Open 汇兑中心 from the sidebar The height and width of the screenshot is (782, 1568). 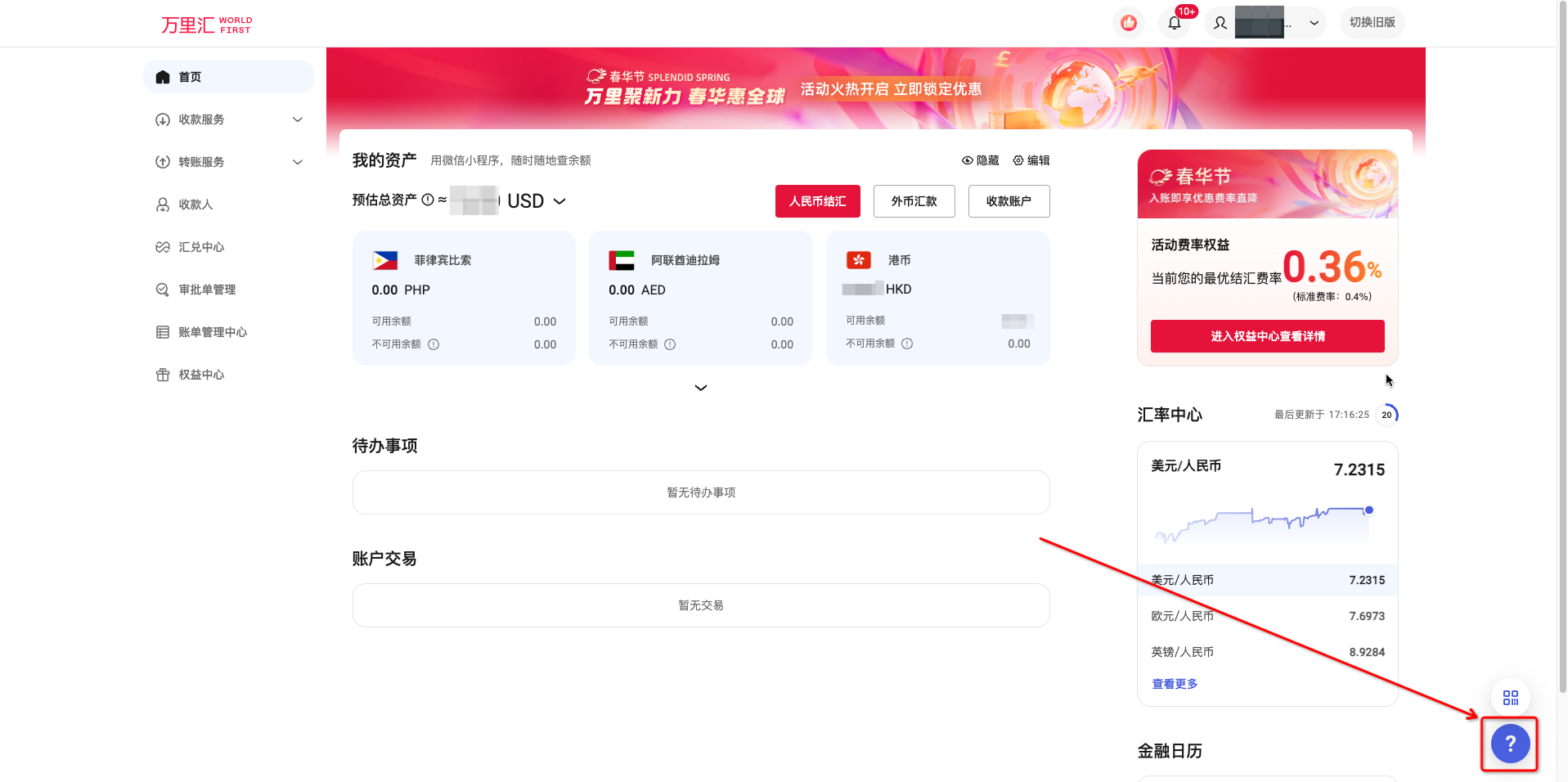point(200,246)
